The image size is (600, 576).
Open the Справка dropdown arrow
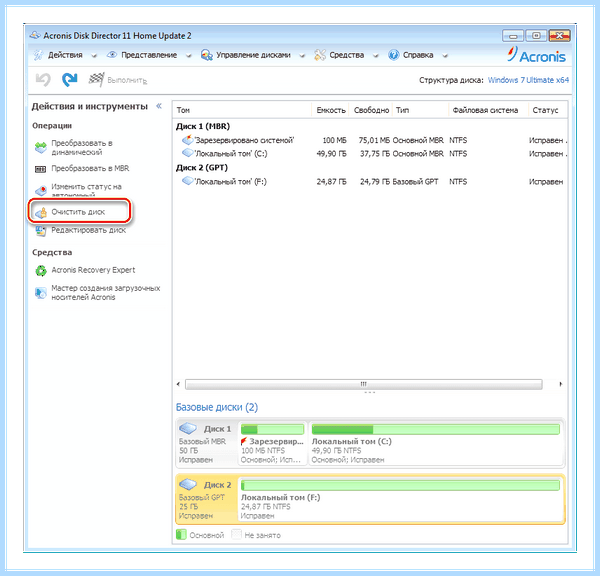[445, 56]
